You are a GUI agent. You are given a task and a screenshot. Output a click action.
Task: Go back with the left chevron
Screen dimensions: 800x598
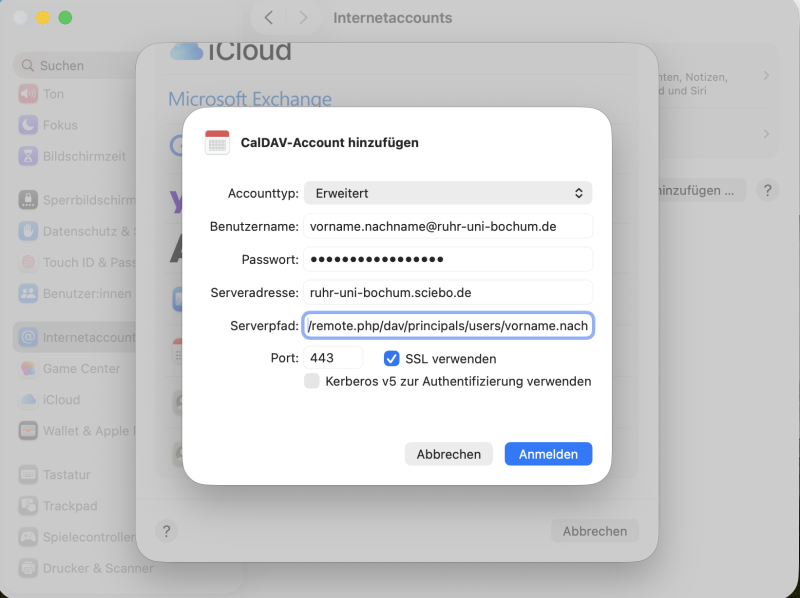[268, 18]
